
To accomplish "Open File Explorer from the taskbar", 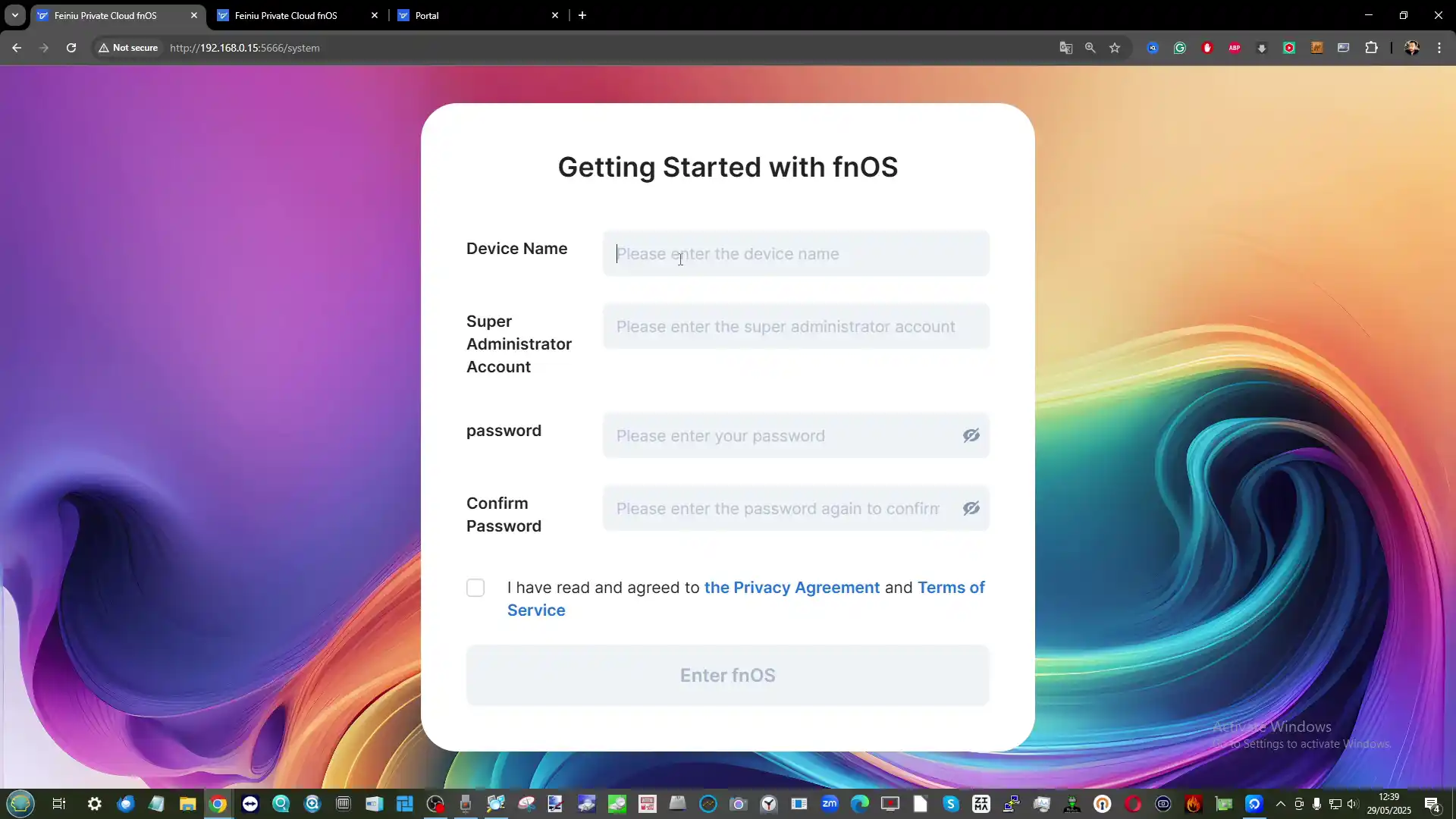I will (187, 804).
